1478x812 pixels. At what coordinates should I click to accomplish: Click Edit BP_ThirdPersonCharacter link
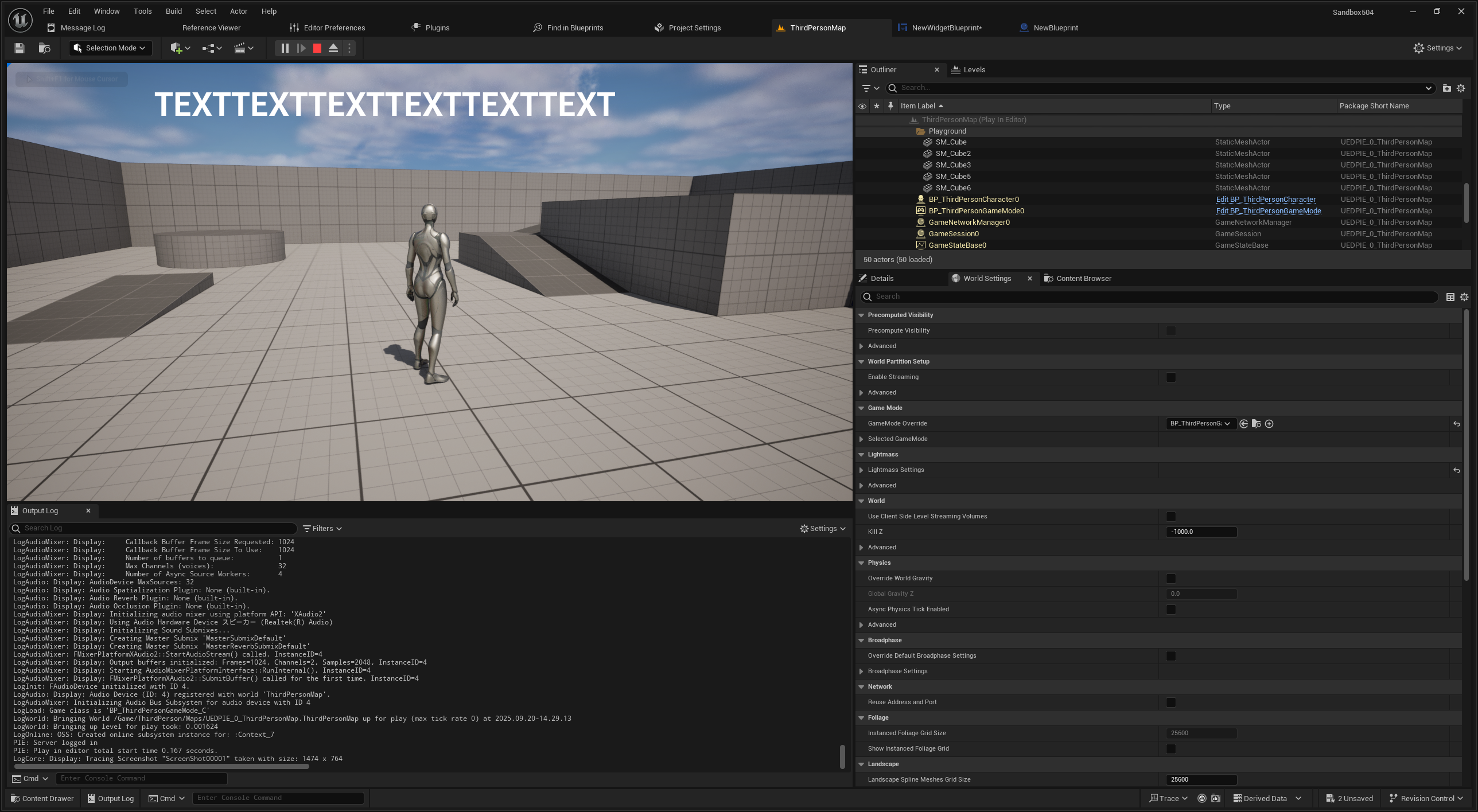[1266, 200]
